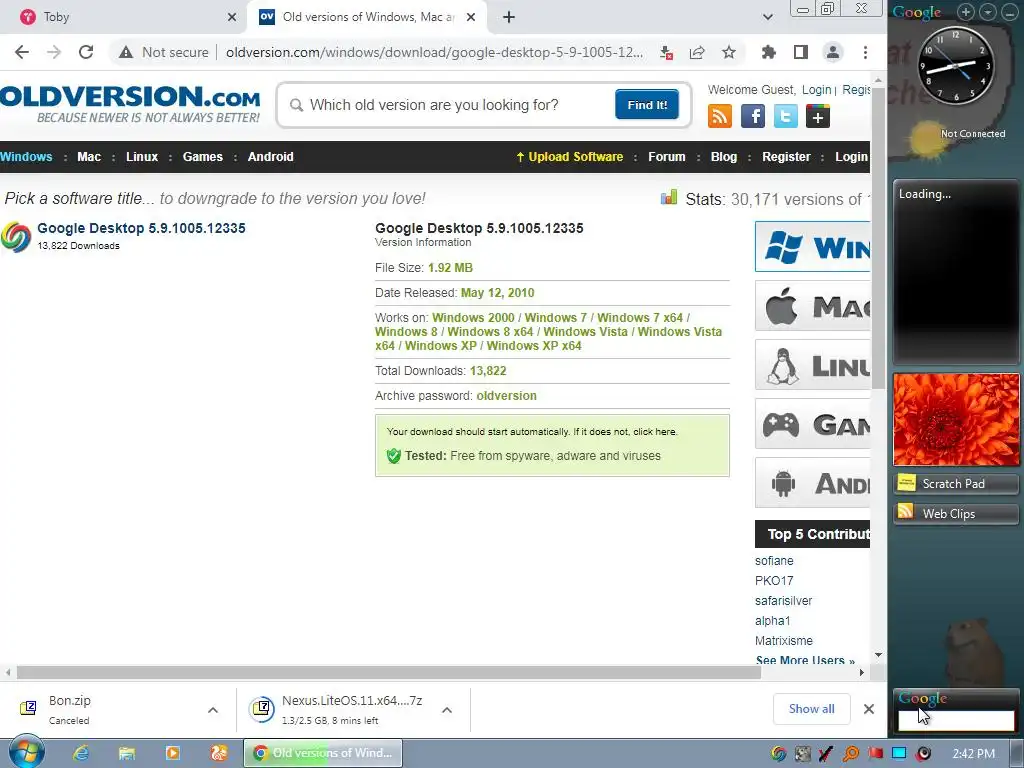
Task: Open the Scratch Pad gadget
Action: pyautogui.click(x=955, y=484)
